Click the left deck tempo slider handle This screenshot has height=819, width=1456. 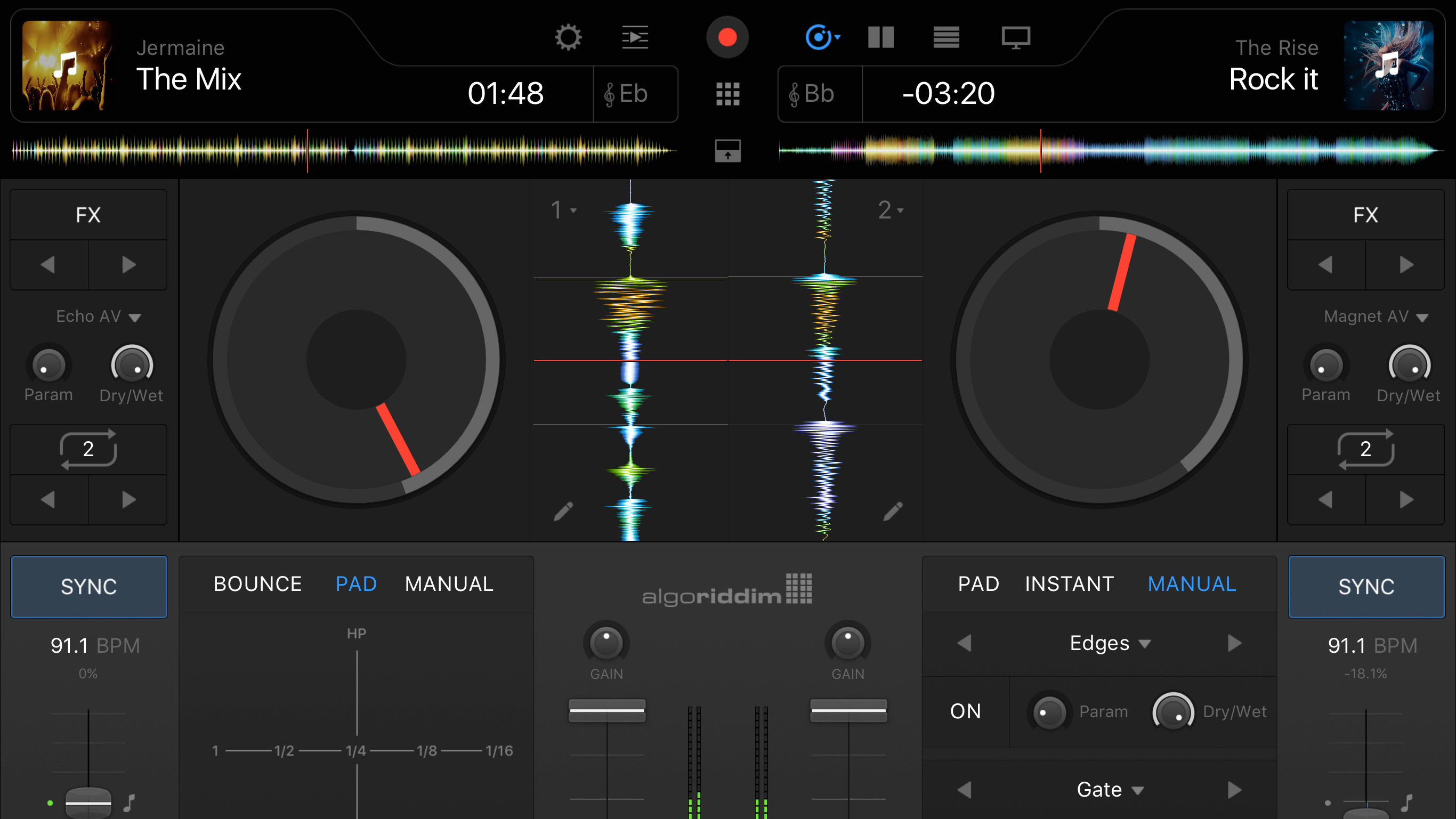click(88, 802)
